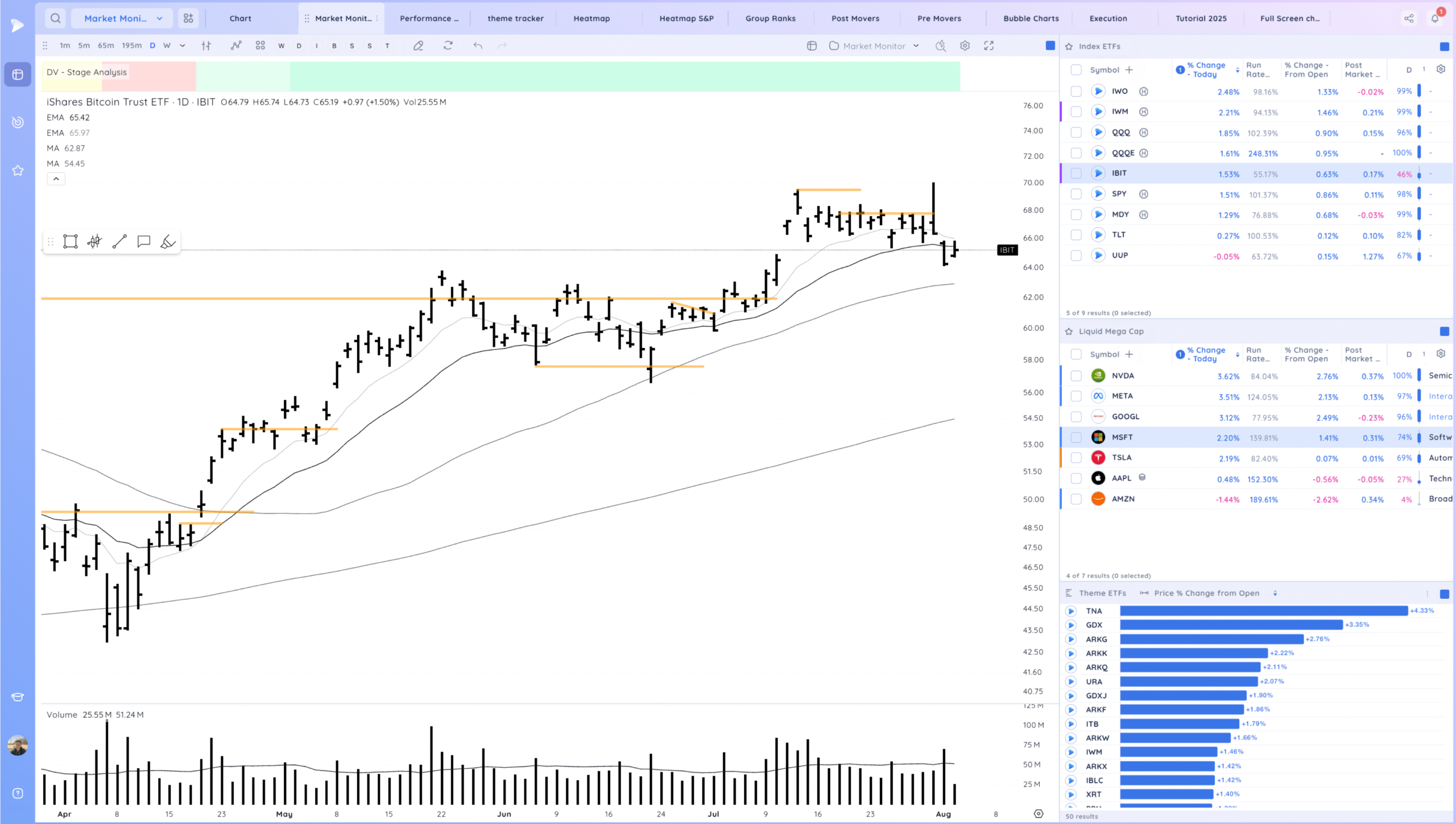Select the comment annotation tool
This screenshot has height=824, width=1456.
[144, 242]
